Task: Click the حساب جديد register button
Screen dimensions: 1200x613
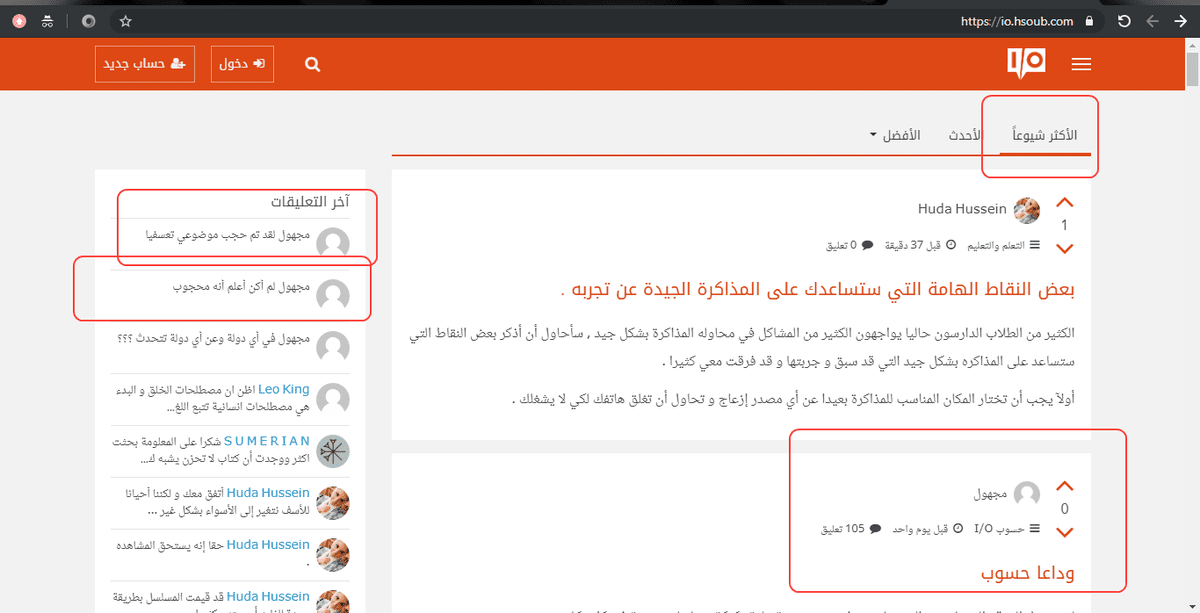Action: coord(146,64)
